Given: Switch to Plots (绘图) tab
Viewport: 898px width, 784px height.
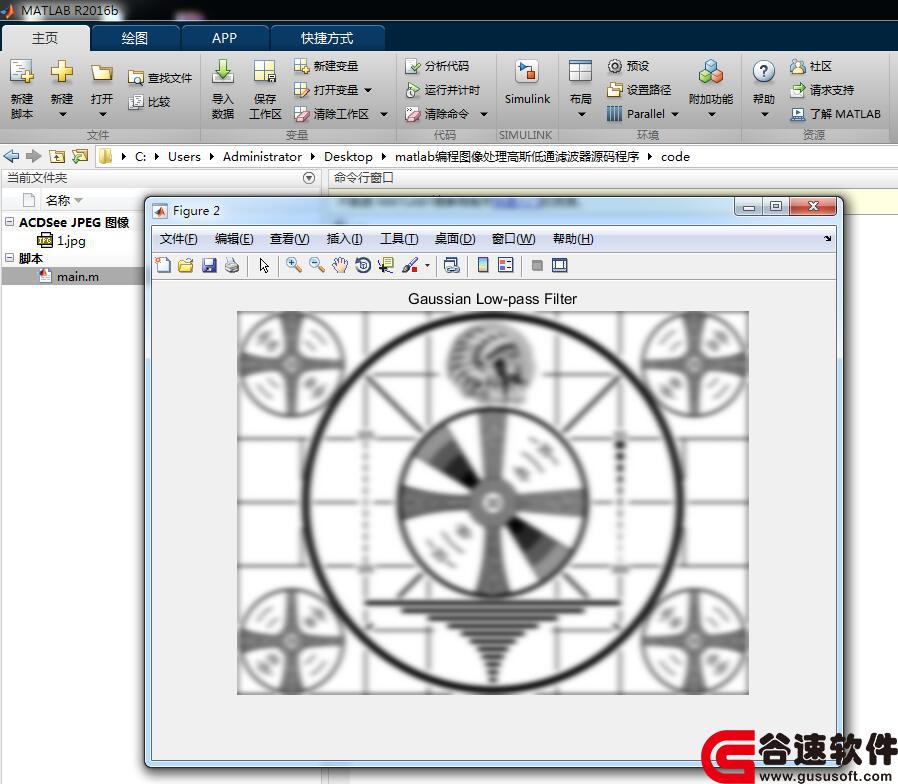Looking at the screenshot, I should tap(135, 38).
